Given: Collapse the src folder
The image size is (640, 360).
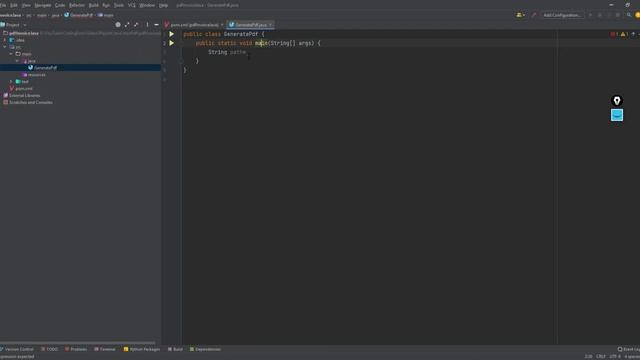Looking at the screenshot, I should tap(5, 47).
